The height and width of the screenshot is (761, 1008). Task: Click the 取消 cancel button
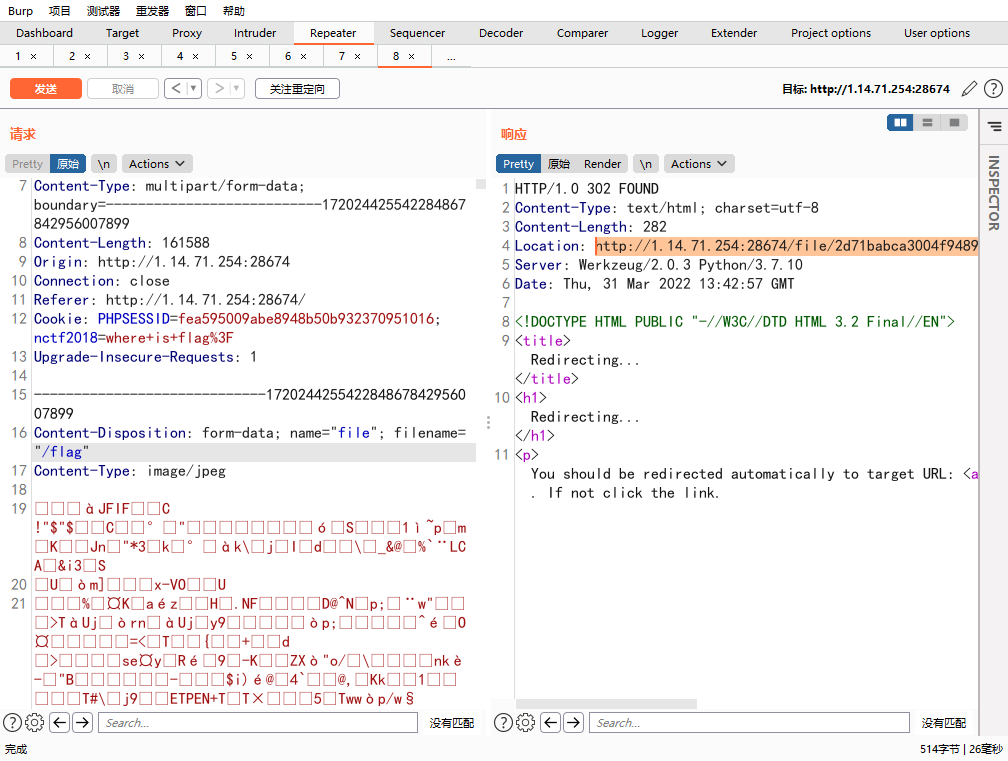123,89
